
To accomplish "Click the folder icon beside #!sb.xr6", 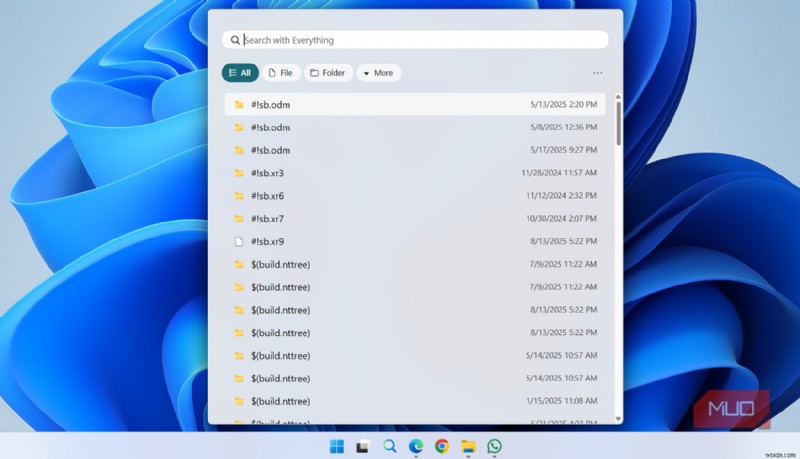I will point(239,196).
